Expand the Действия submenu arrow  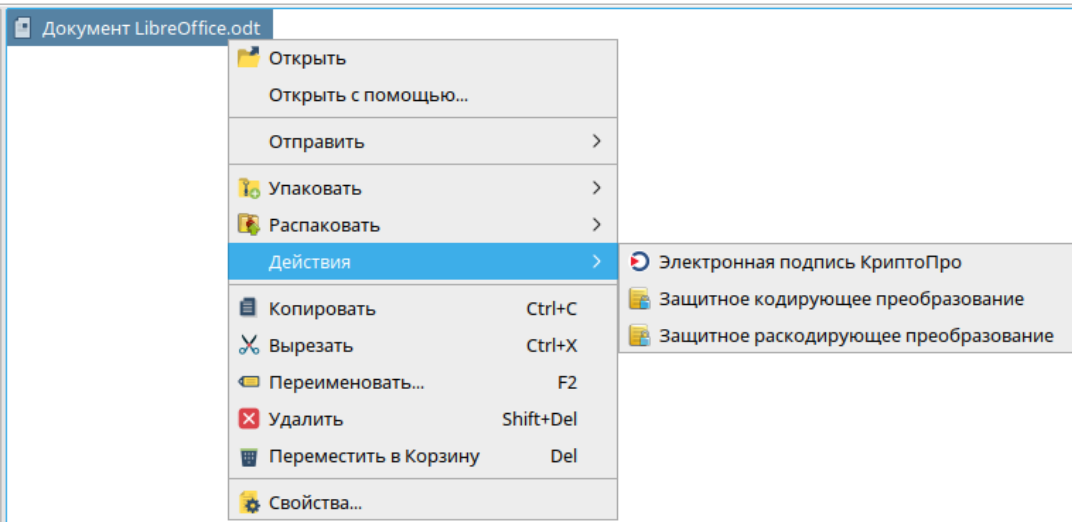click(x=597, y=261)
